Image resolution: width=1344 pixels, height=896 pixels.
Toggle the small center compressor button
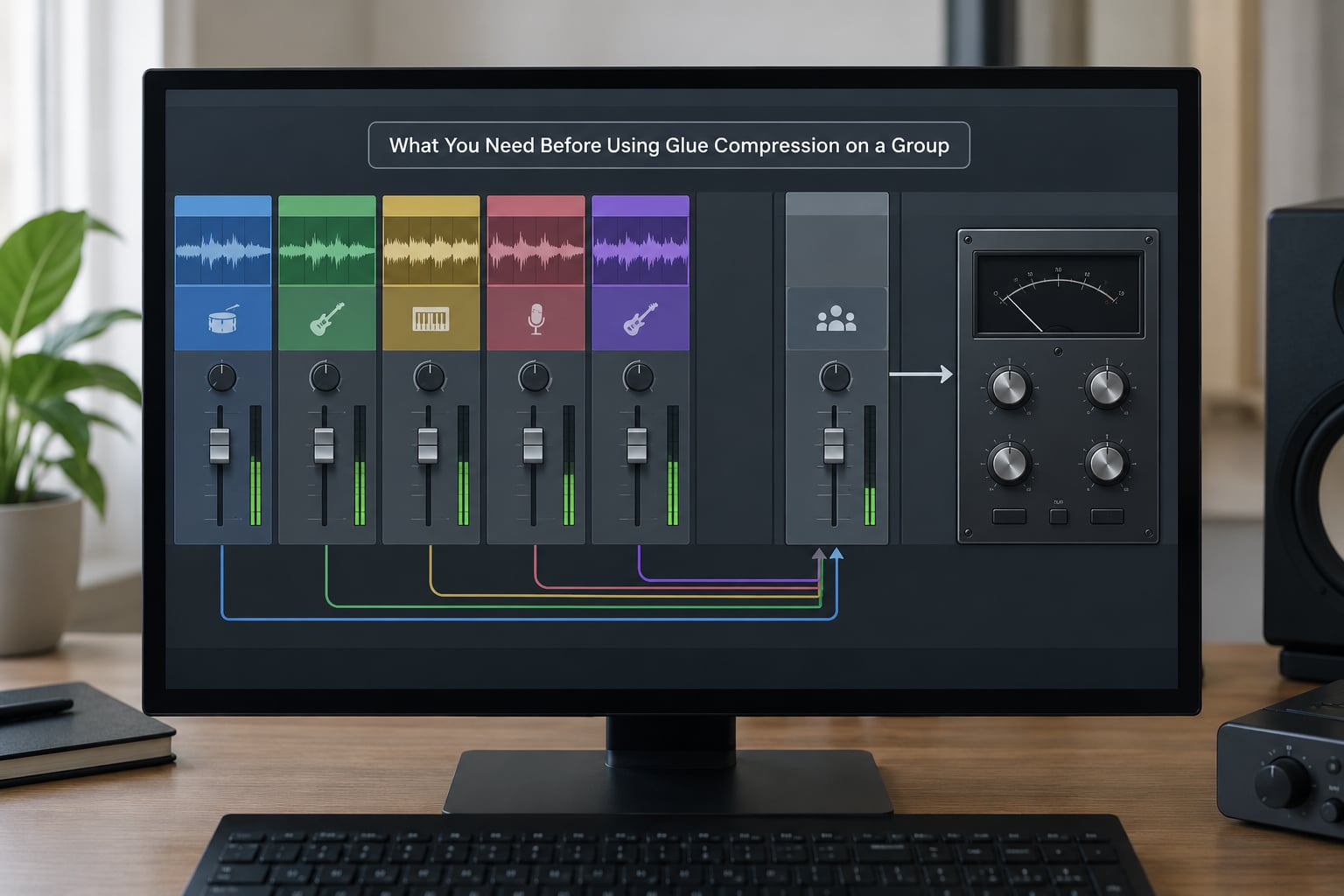(x=1058, y=516)
